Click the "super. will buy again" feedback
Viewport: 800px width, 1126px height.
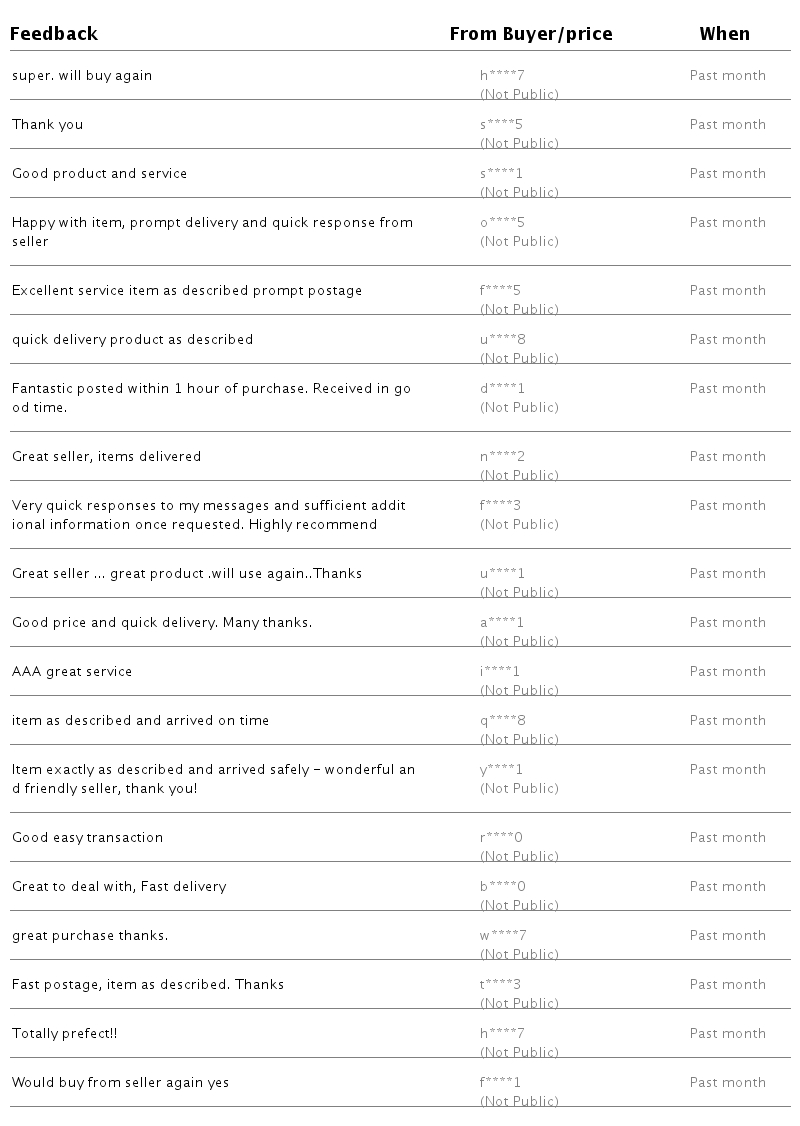82,76
